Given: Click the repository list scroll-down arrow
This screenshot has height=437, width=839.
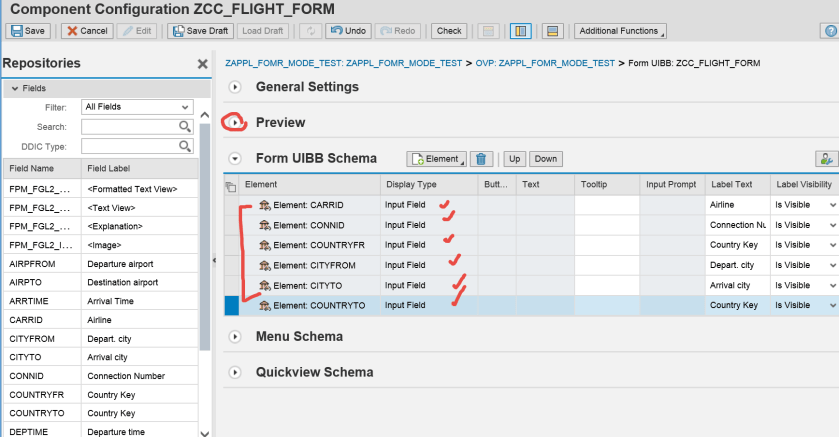Looking at the screenshot, I should pyautogui.click(x=204, y=432).
